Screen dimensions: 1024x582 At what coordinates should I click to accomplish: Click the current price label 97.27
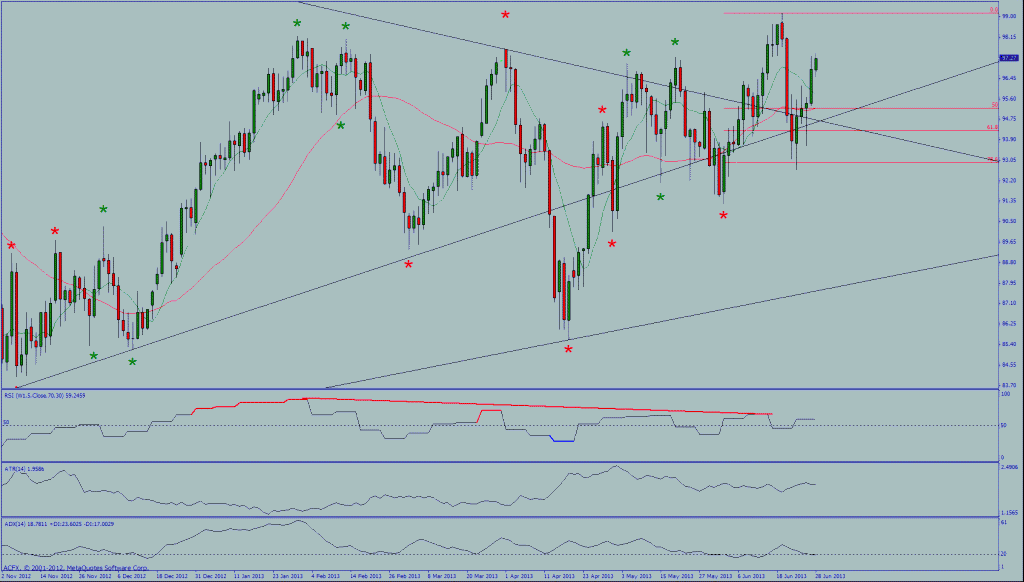tap(1008, 60)
